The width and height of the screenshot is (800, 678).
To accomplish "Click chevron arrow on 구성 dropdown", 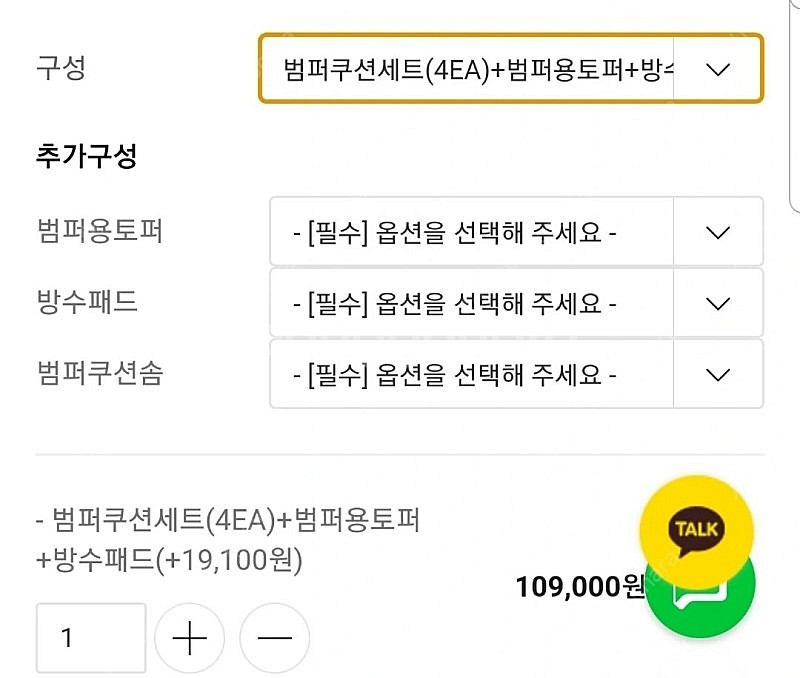I will click(x=718, y=69).
